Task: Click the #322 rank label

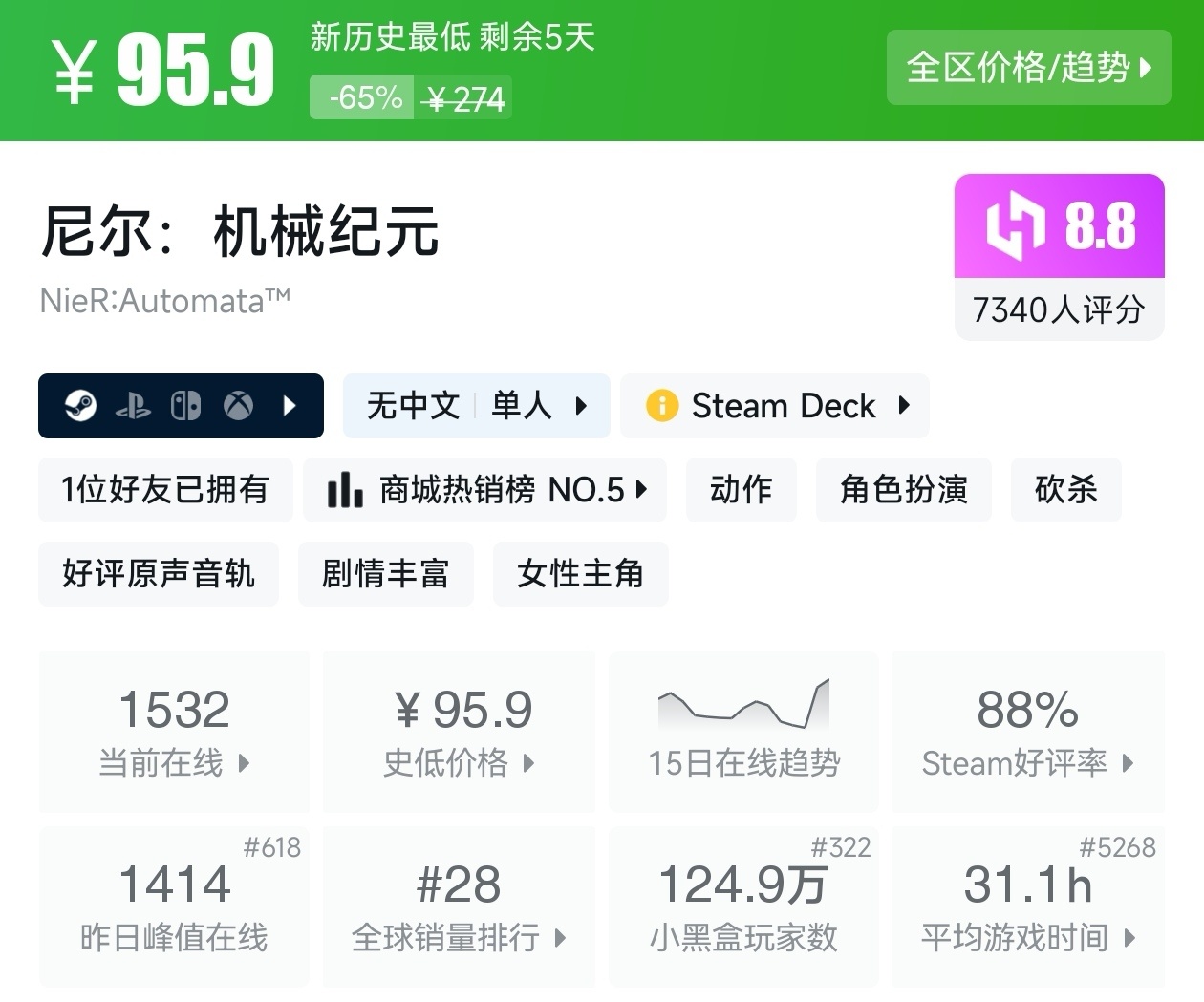Action: click(x=841, y=847)
